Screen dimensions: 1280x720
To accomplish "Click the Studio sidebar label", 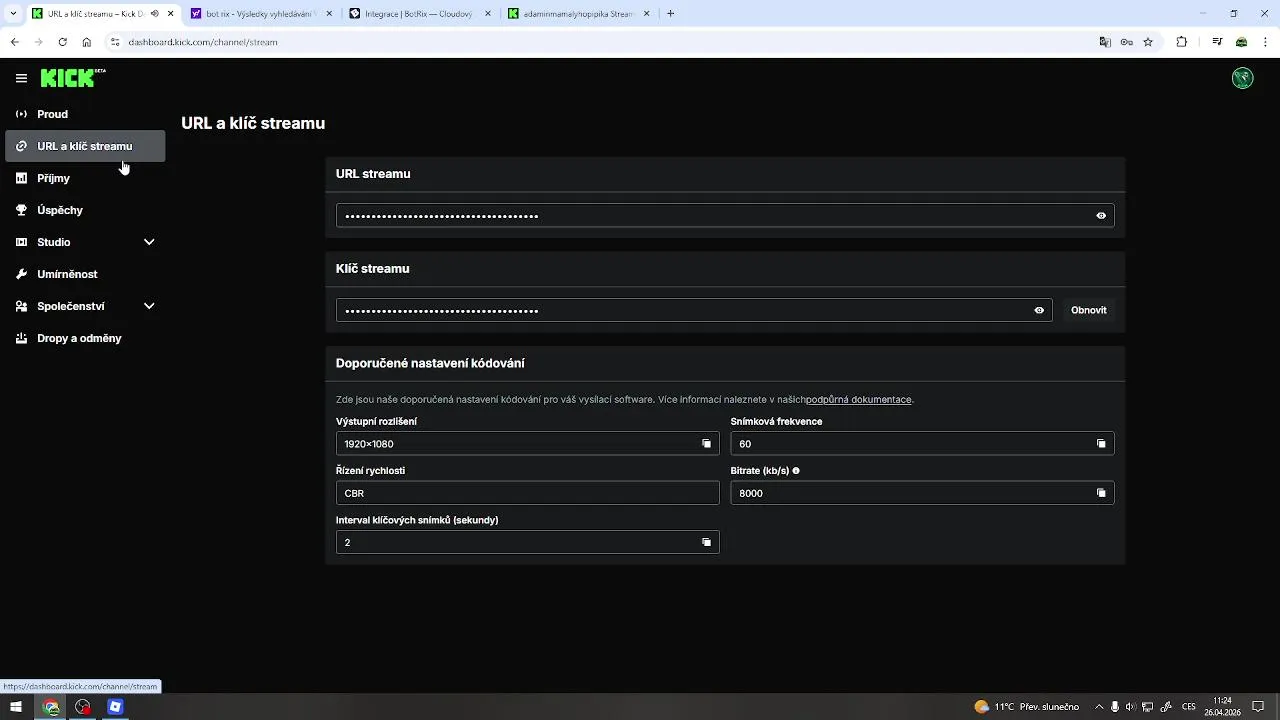I will pos(54,242).
